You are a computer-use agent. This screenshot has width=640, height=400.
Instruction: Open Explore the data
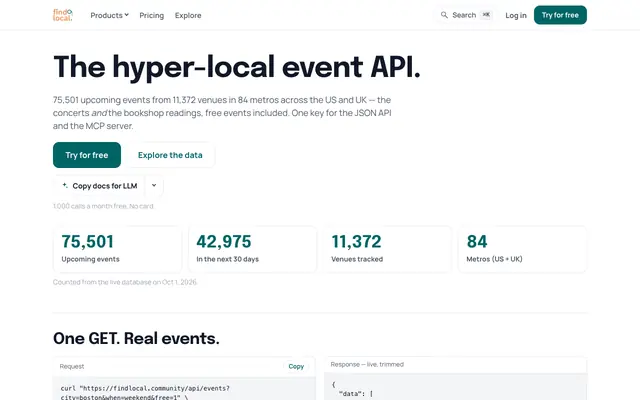pyautogui.click(x=170, y=155)
